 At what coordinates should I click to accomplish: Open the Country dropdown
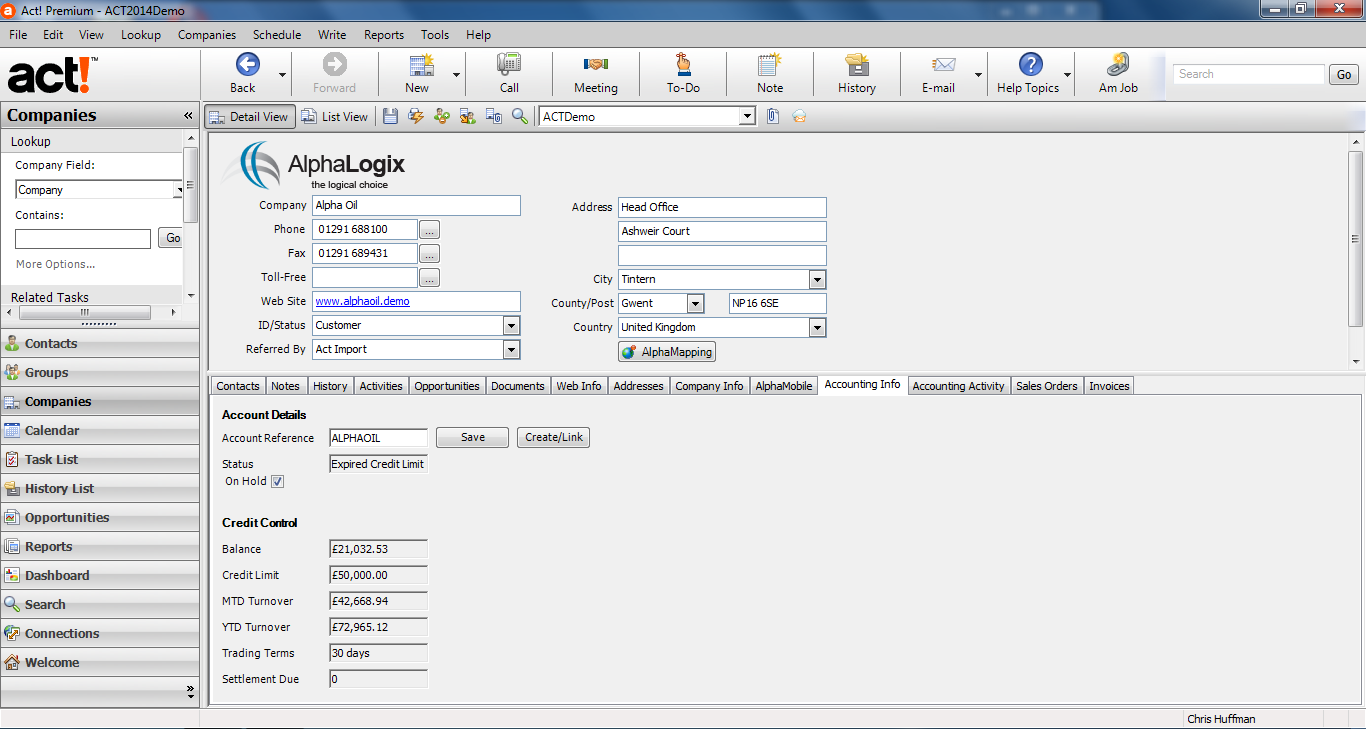[817, 327]
